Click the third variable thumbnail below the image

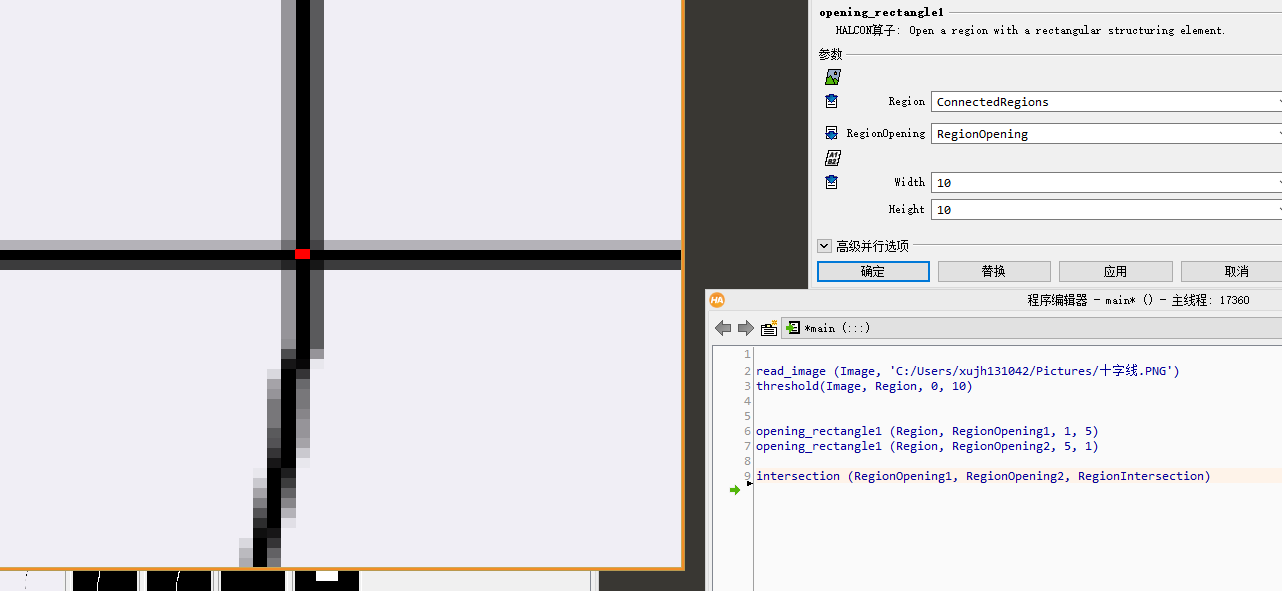tap(179, 581)
